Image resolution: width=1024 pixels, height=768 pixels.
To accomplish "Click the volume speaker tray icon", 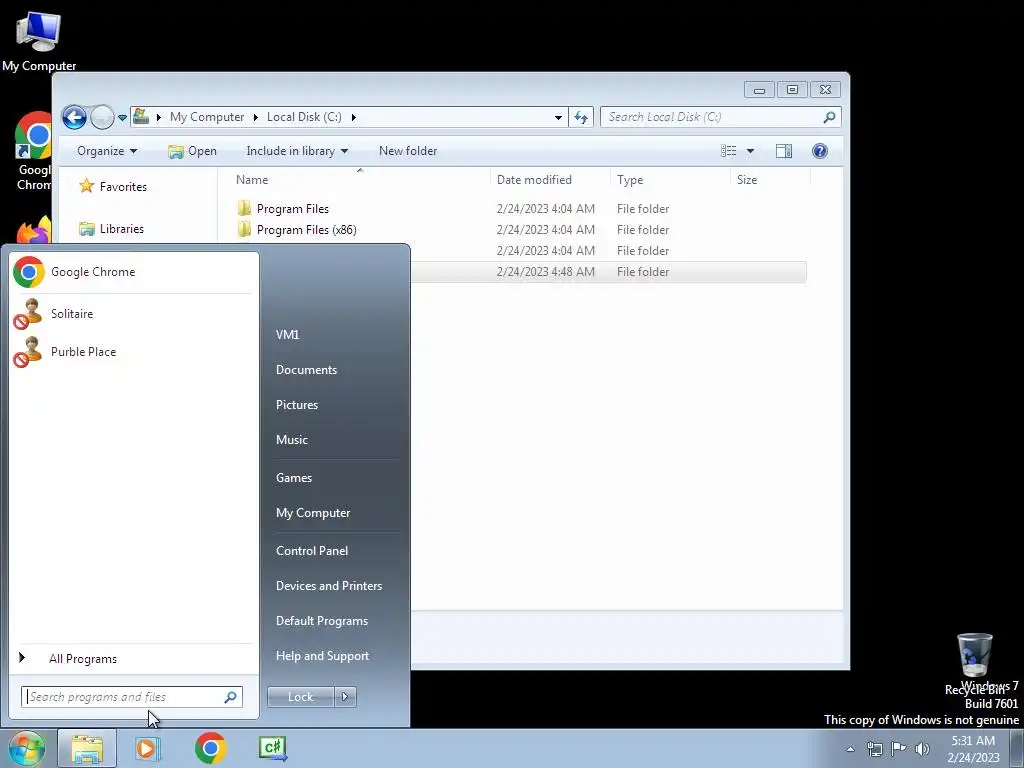I will tap(923, 749).
